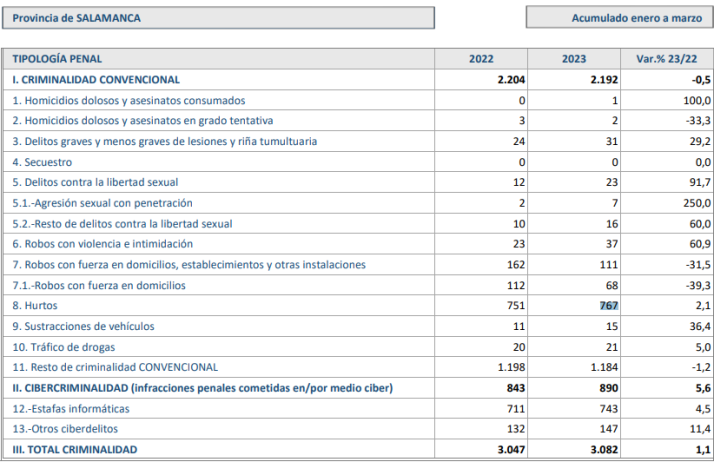
Task: Click the 'III. TOTAL CRIMINALIDAD' row label
Action: (x=75, y=450)
